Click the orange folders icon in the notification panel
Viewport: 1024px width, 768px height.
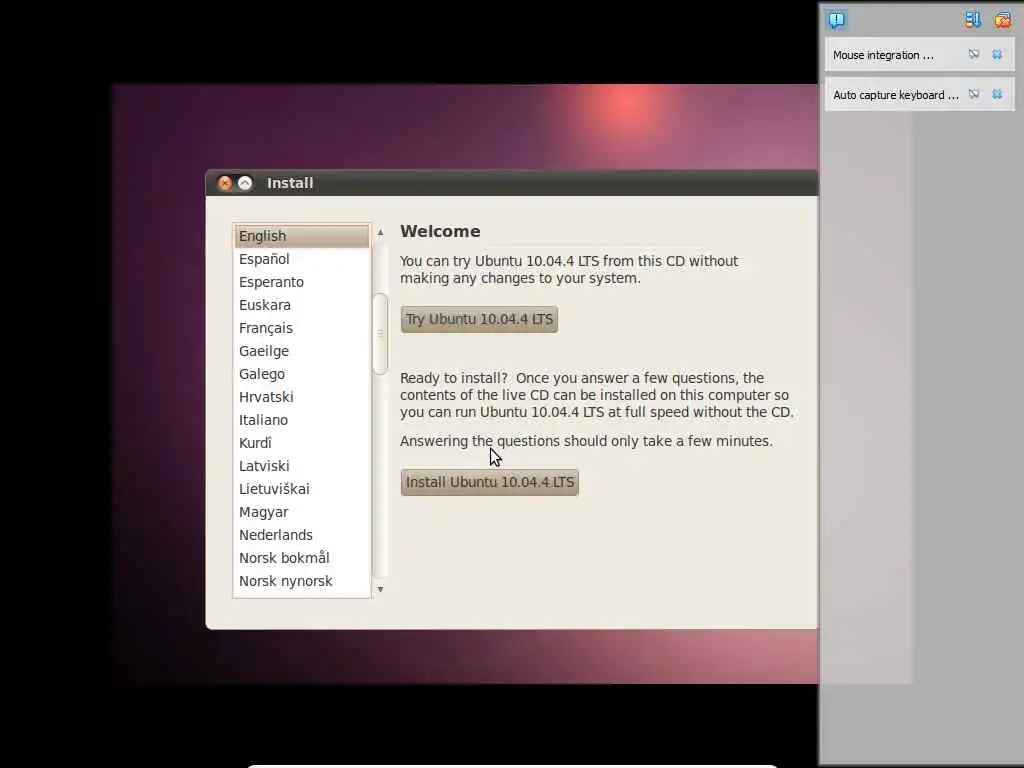click(1002, 20)
